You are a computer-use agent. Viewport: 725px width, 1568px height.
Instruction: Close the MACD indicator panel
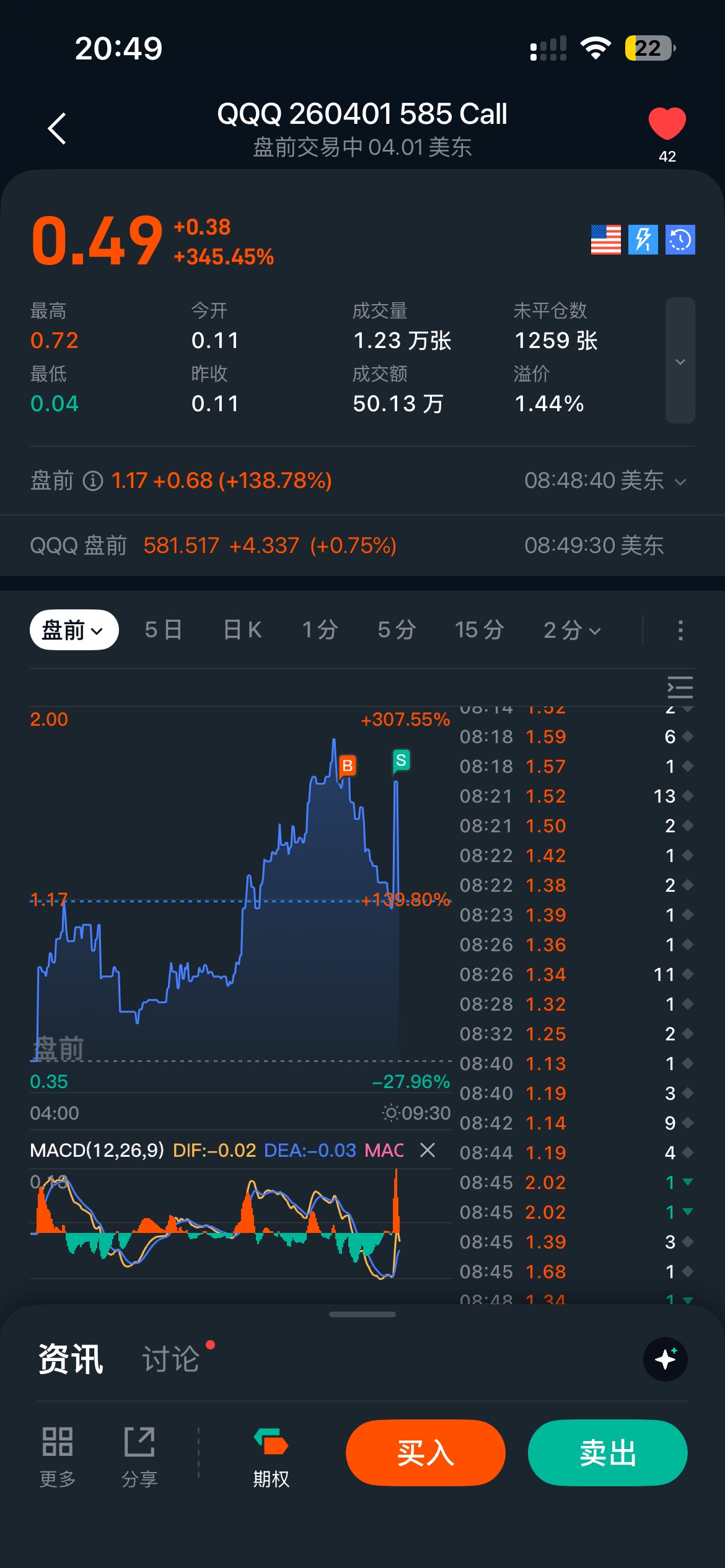pyautogui.click(x=428, y=1150)
